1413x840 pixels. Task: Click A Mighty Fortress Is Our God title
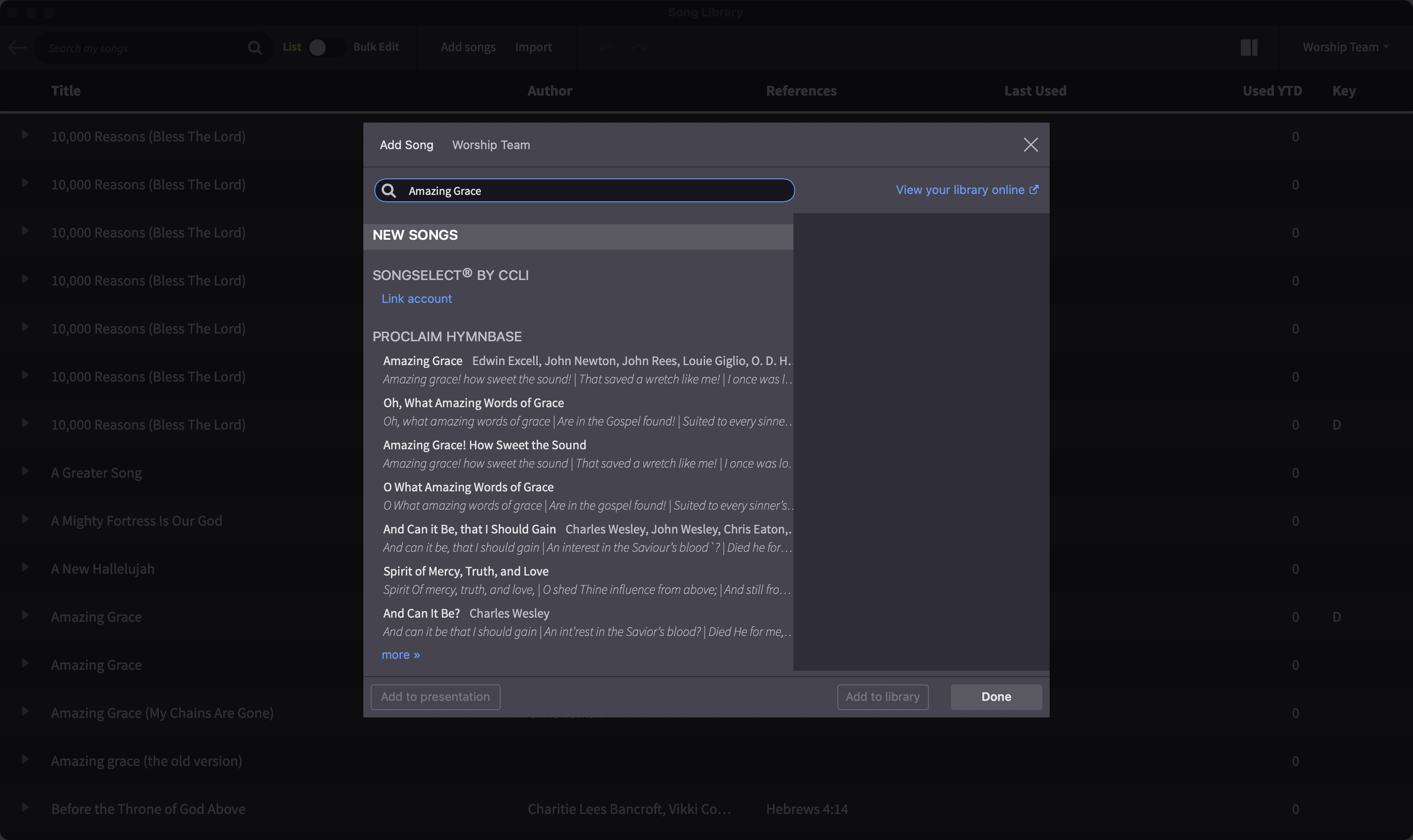[136, 521]
